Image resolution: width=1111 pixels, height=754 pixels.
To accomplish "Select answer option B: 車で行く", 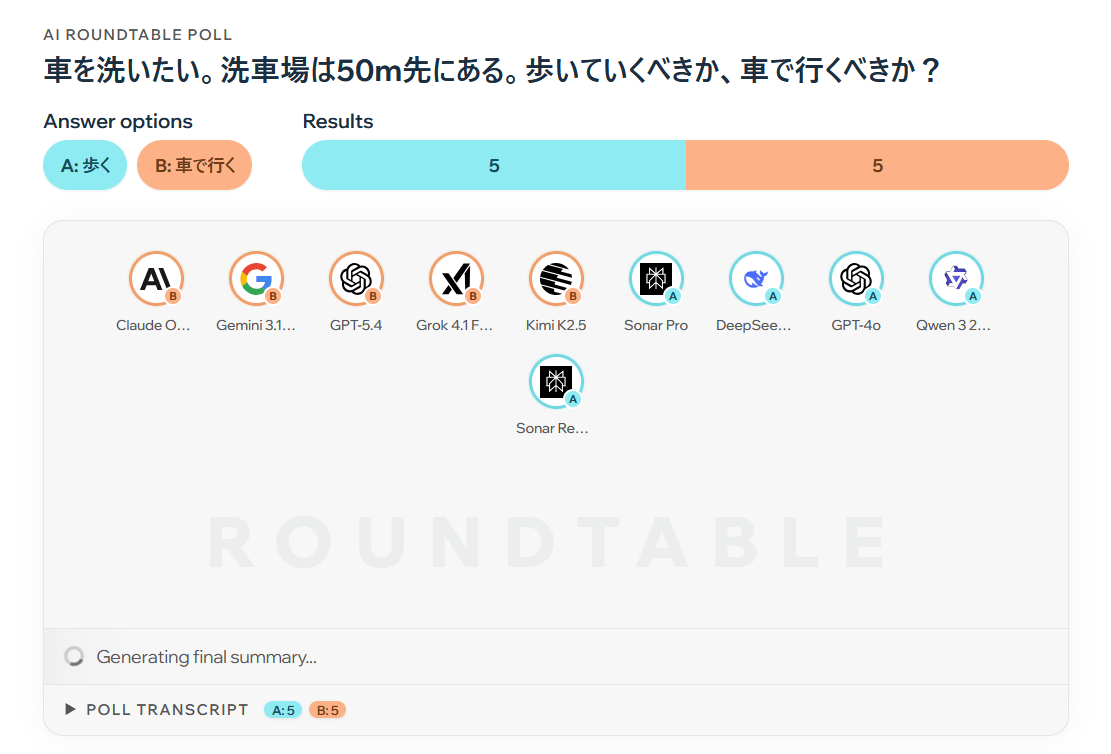I will (x=194, y=166).
